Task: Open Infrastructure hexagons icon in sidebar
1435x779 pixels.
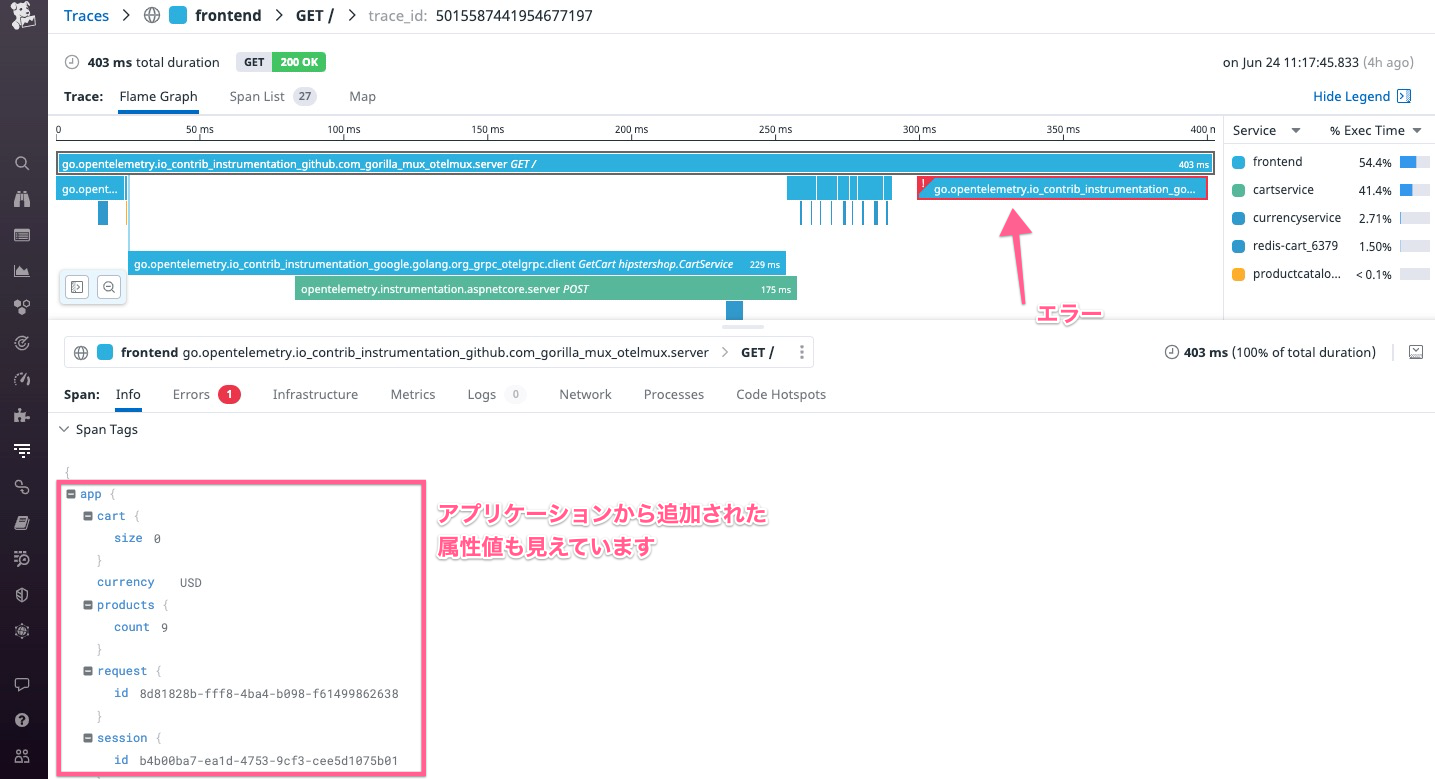Action: [22, 307]
